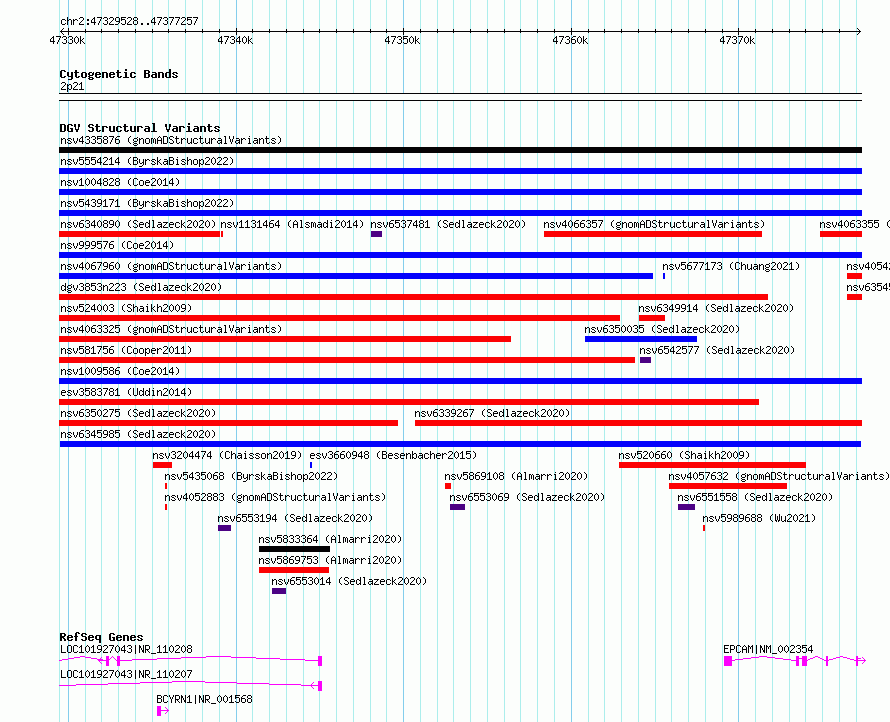
Task: Click the 2p21 cytogenetic band label
Action: pyautogui.click(x=72, y=86)
